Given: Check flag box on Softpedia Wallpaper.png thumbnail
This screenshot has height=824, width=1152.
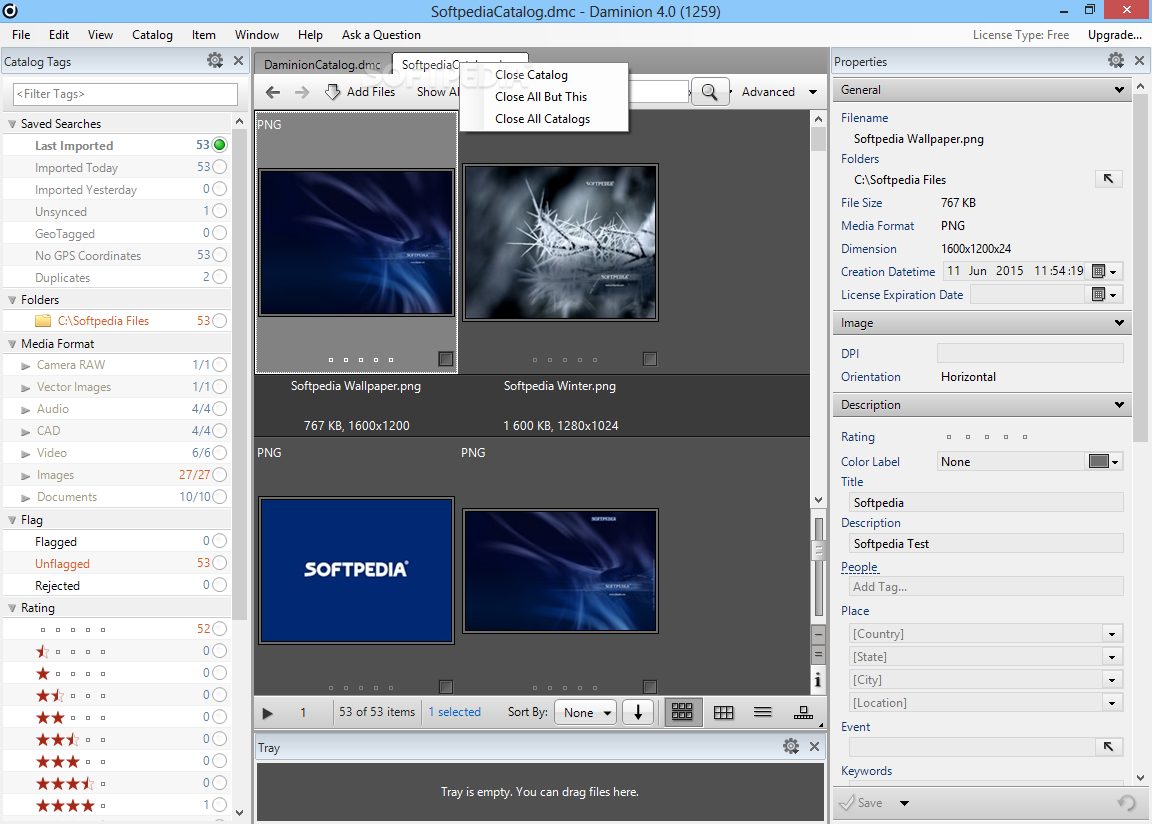Looking at the screenshot, I should coord(445,358).
